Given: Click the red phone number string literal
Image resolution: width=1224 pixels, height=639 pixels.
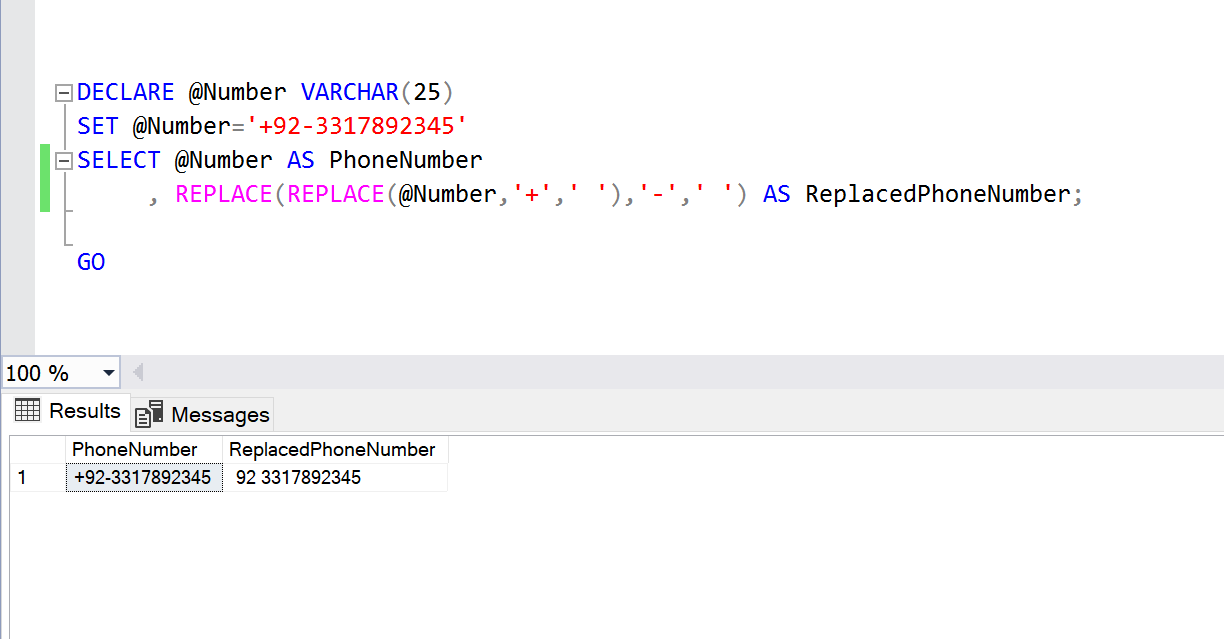Looking at the screenshot, I should (363, 127).
